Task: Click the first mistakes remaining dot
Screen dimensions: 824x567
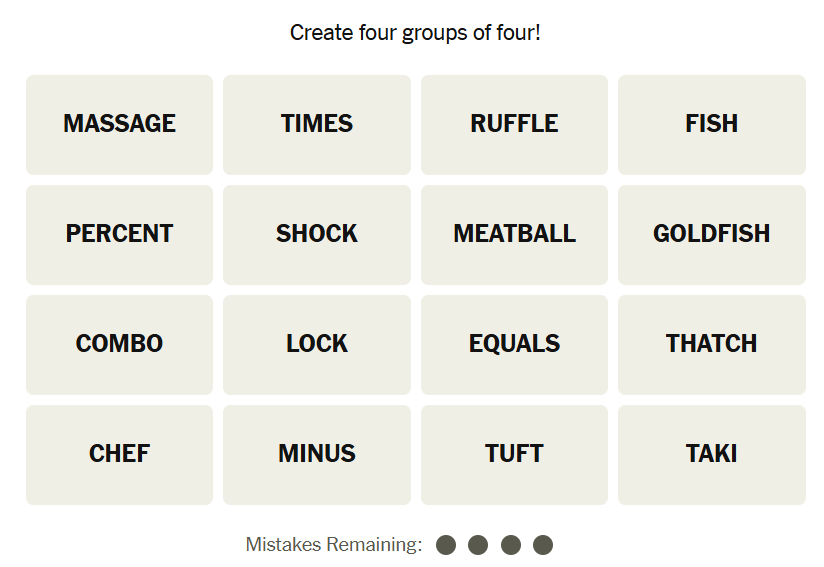Action: pyautogui.click(x=446, y=545)
